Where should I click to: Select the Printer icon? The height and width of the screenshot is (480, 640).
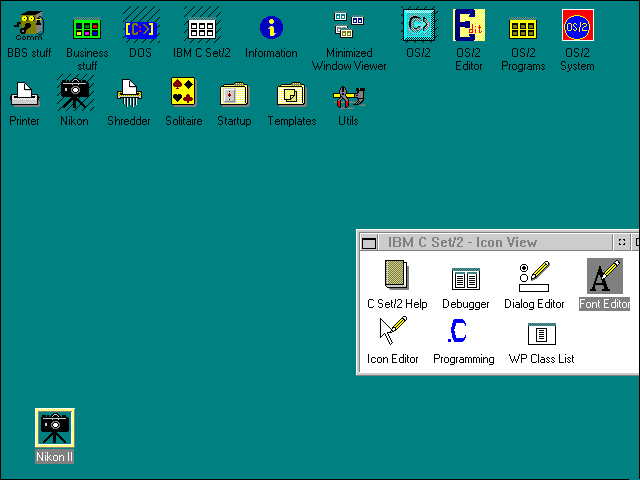24,94
